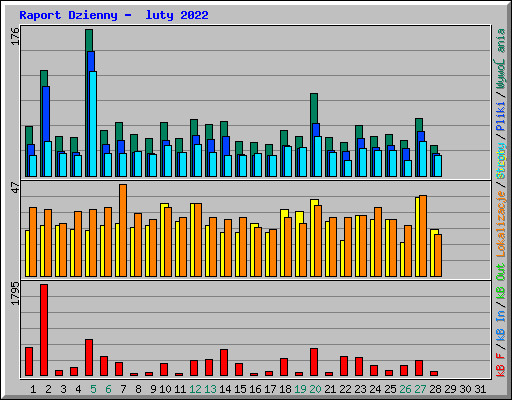Select day label '14' on the x-axis

point(225,389)
